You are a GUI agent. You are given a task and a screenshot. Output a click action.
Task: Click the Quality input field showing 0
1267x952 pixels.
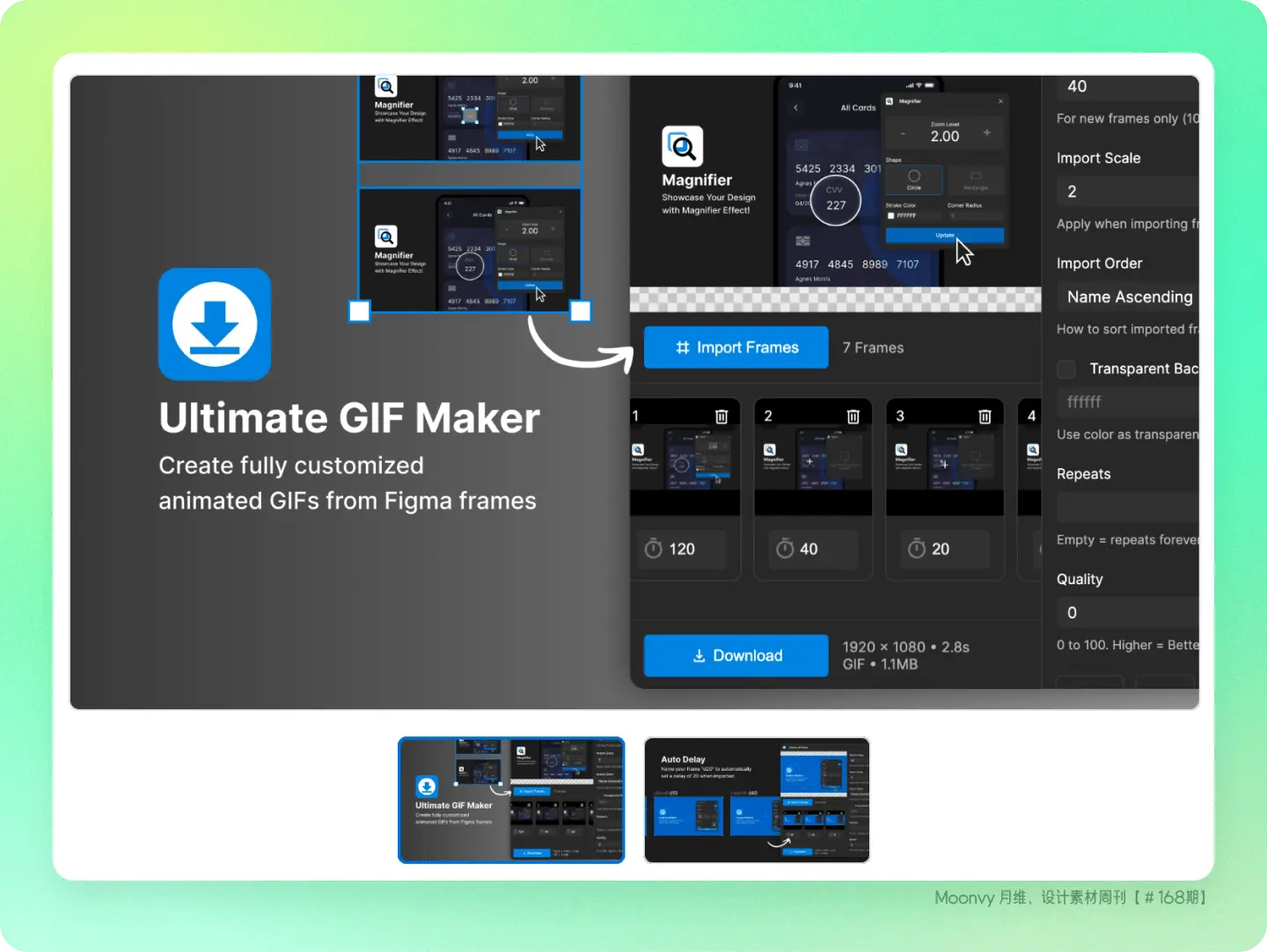pos(1128,612)
